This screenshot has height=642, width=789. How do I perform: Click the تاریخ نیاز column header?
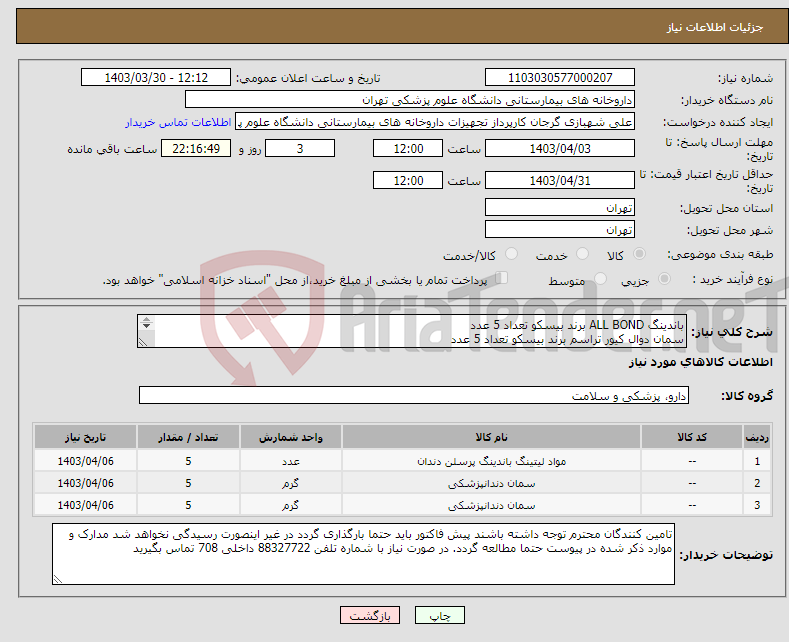pos(86,437)
